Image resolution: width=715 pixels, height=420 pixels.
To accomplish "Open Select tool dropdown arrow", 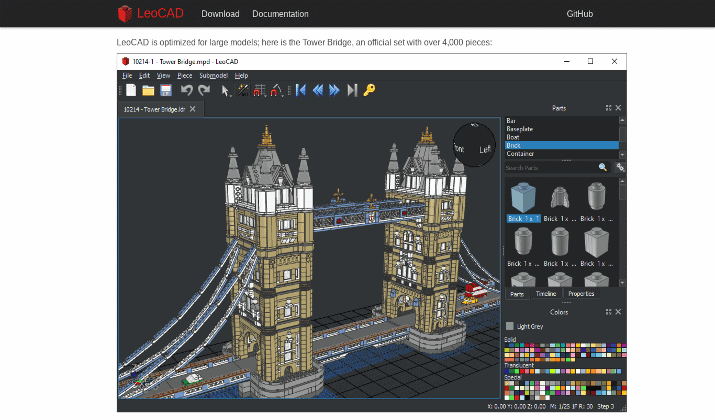I will [231, 95].
